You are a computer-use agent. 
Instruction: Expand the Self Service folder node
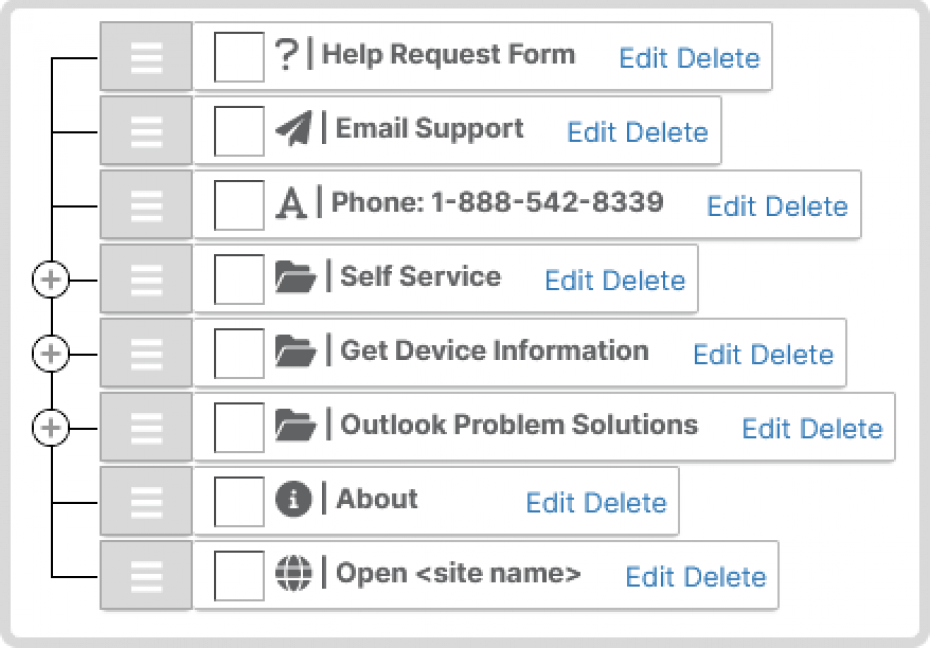[50, 279]
